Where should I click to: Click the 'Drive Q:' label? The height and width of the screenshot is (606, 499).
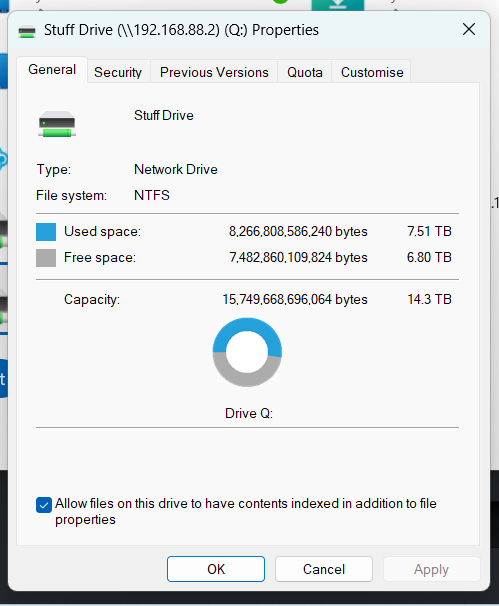[249, 413]
